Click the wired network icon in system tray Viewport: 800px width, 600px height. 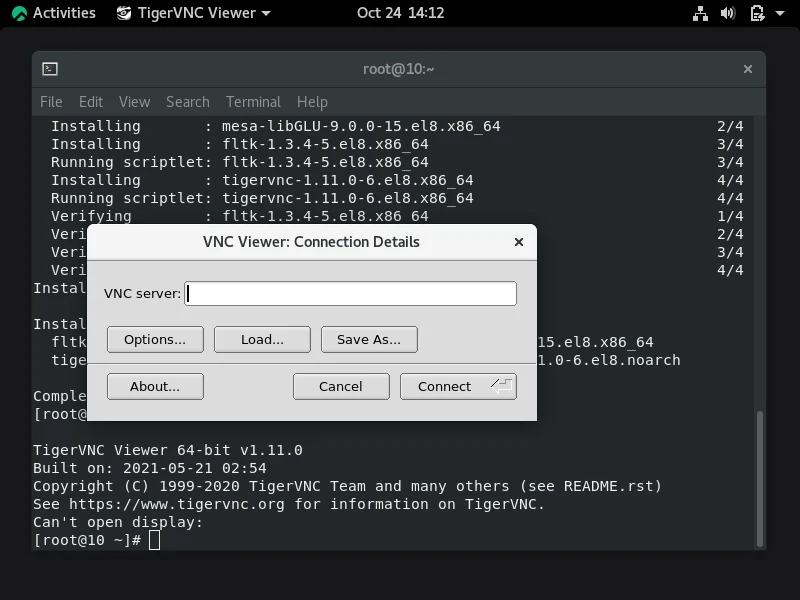click(700, 13)
